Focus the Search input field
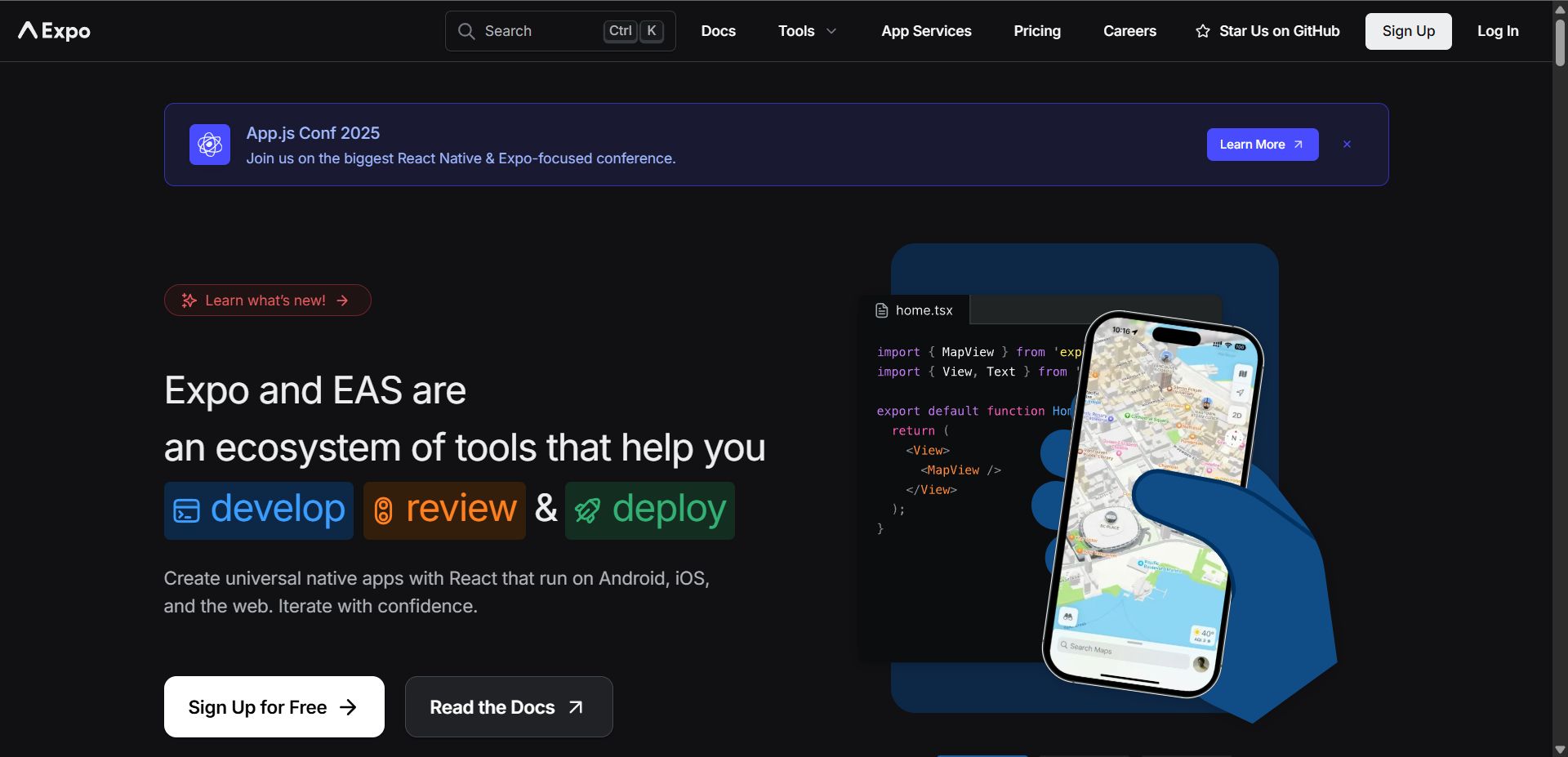Viewport: 1568px width, 757px height. [560, 31]
